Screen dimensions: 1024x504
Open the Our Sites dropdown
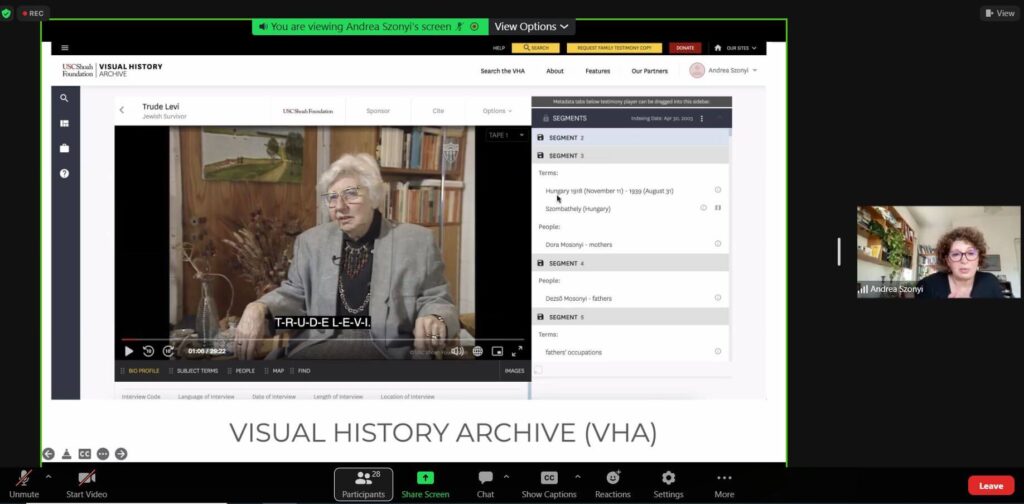(x=735, y=48)
